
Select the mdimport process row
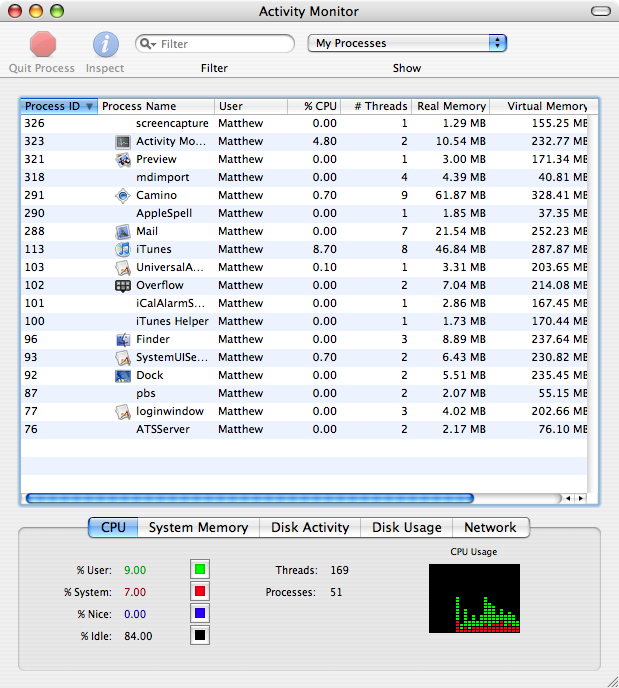304,177
